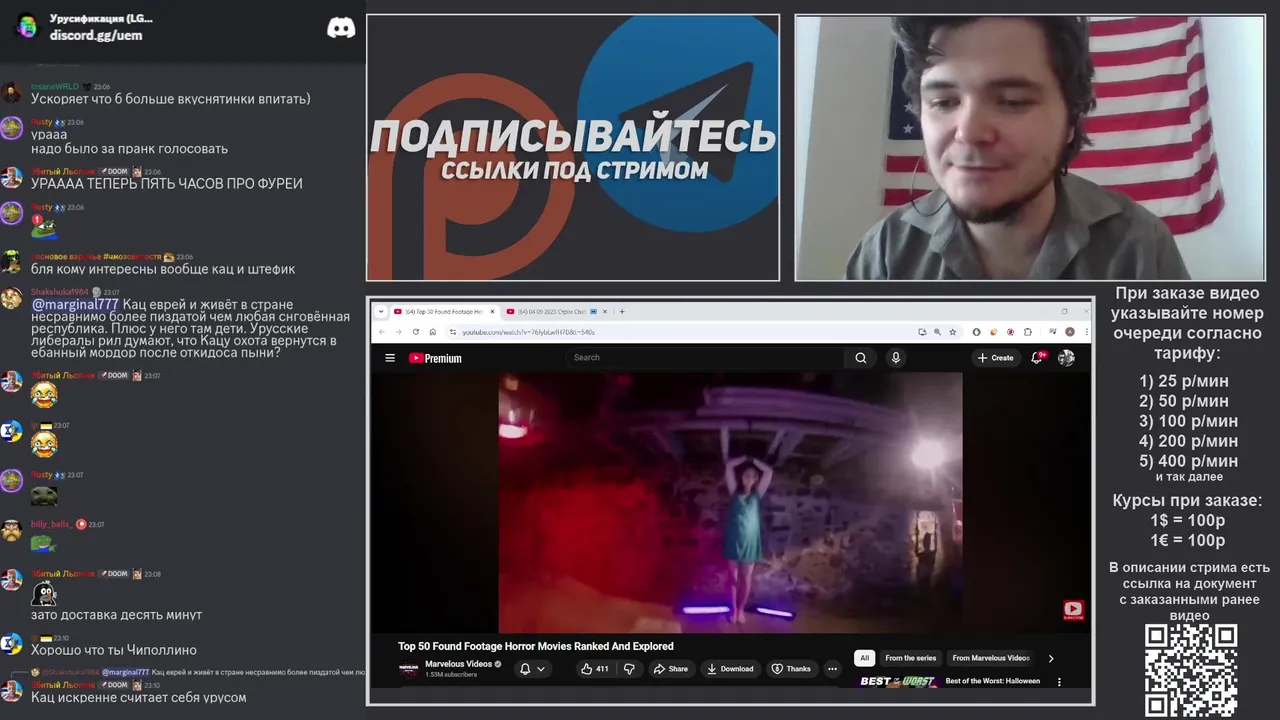Click the zoom magnifier icon in address bar
The width and height of the screenshot is (1280, 720).
[x=937, y=332]
